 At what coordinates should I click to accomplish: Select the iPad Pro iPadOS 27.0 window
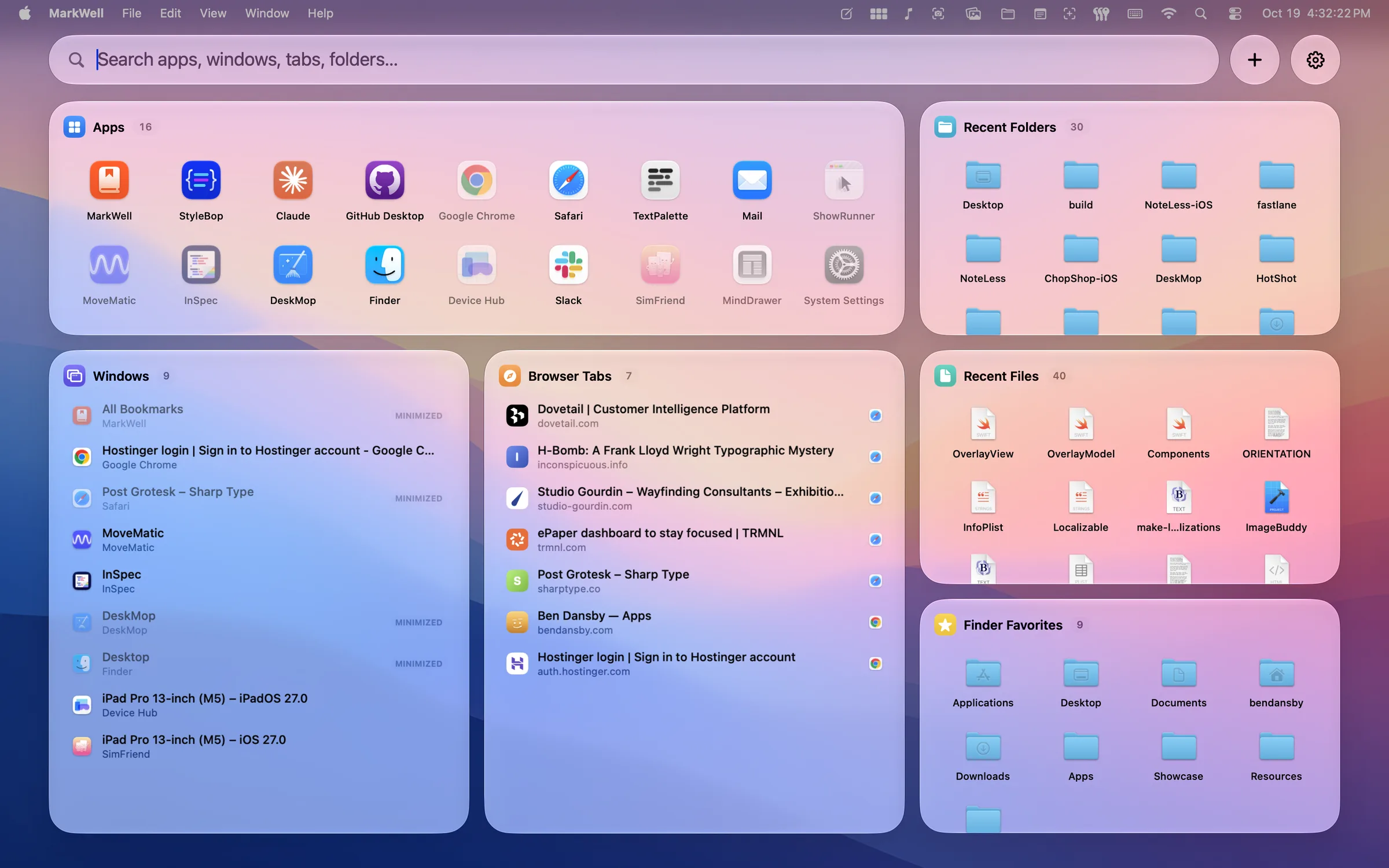pos(259,705)
